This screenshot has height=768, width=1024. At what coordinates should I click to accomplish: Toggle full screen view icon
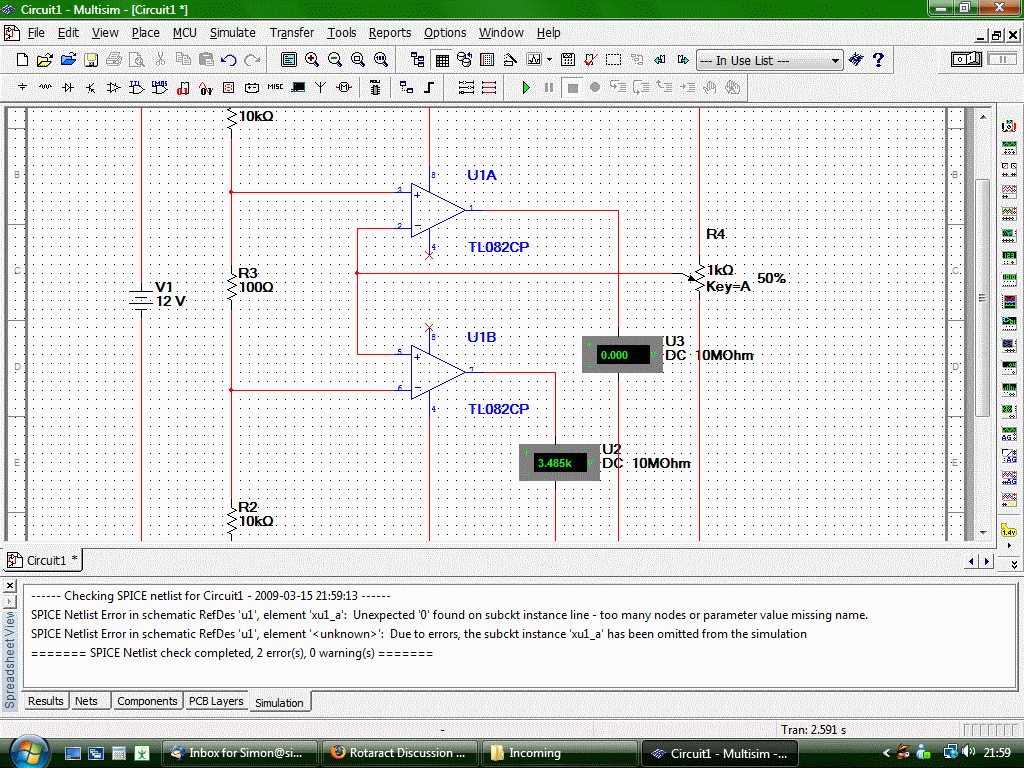pos(288,60)
